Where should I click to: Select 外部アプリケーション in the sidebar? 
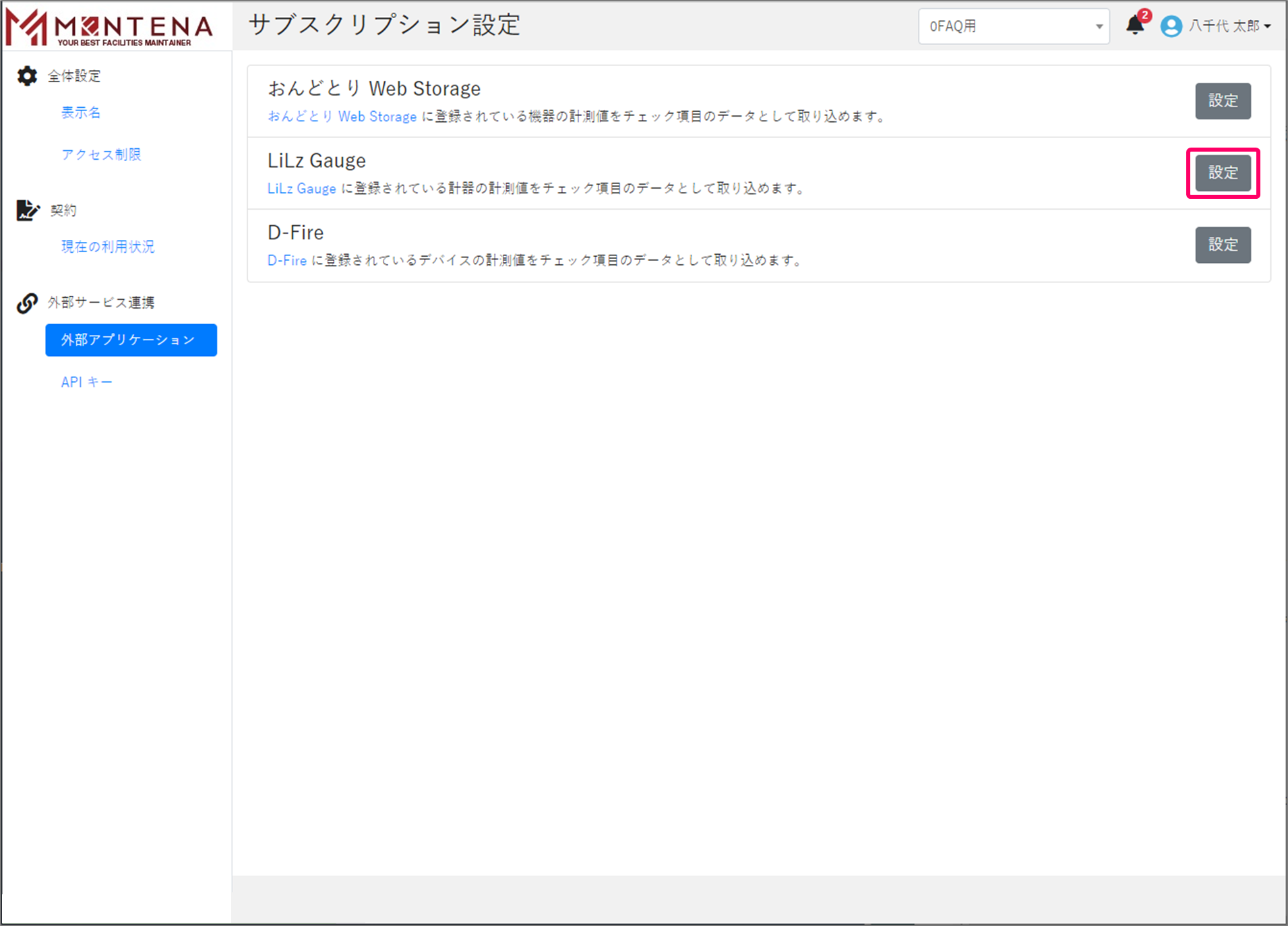click(131, 340)
